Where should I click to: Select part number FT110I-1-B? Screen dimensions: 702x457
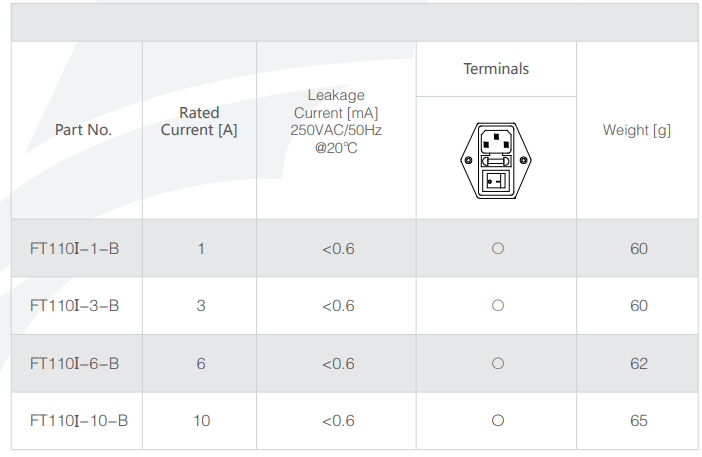75,248
